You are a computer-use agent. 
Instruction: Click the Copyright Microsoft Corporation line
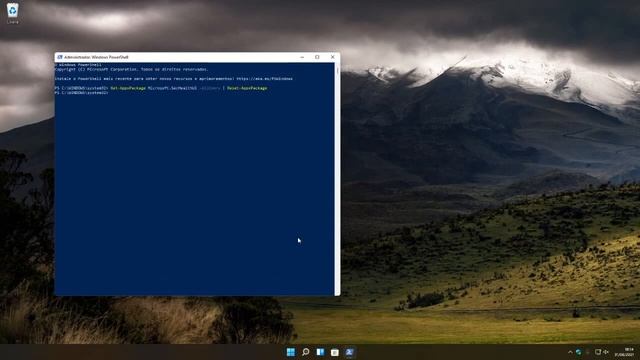[x=131, y=69]
